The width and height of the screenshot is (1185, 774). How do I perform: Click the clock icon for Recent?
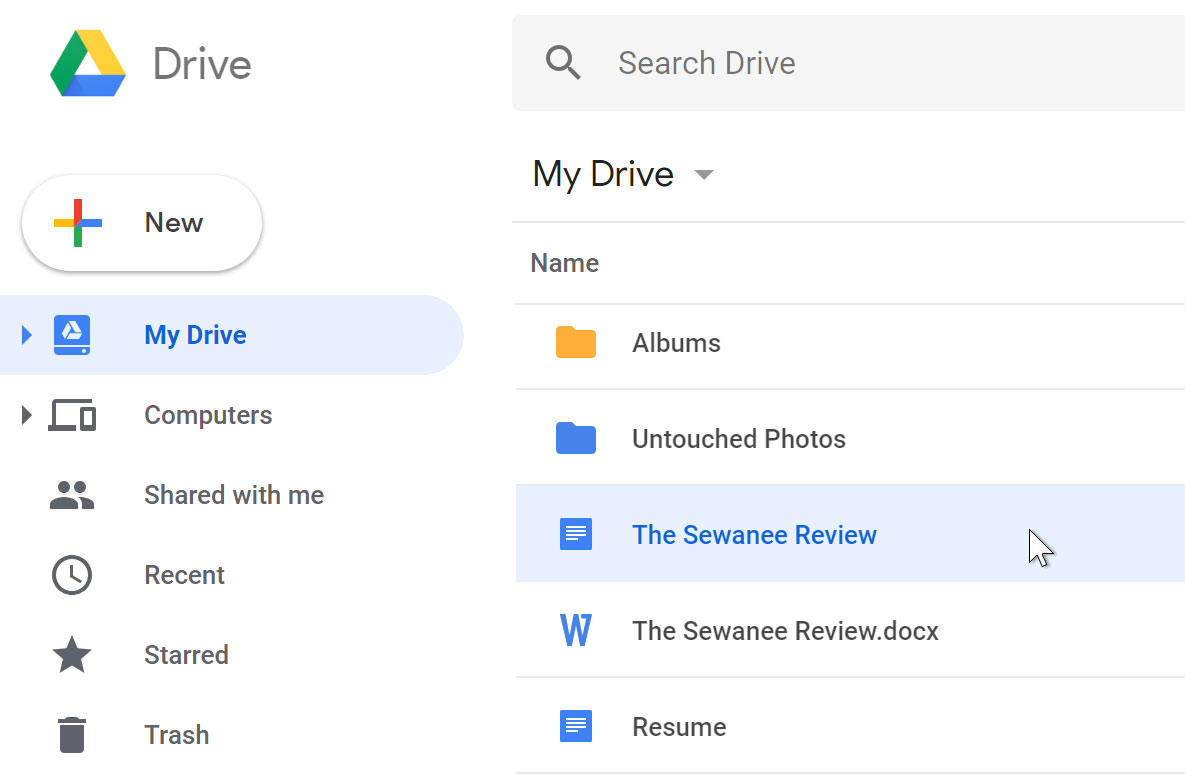[x=71, y=575]
